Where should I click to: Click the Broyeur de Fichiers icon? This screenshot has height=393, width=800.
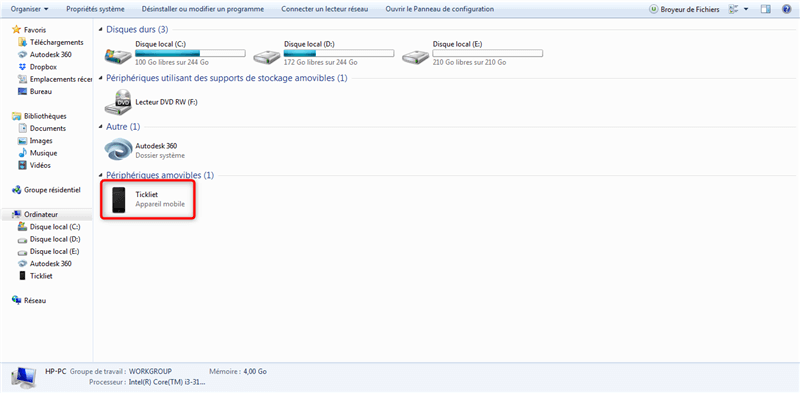click(654, 9)
